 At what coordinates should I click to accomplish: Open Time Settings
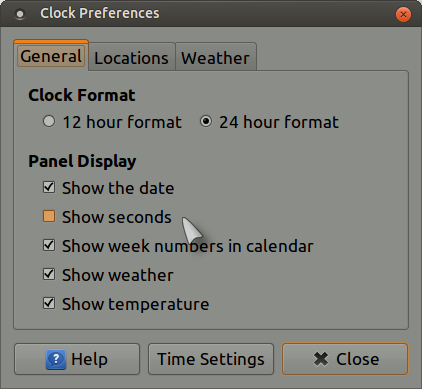pos(211,359)
